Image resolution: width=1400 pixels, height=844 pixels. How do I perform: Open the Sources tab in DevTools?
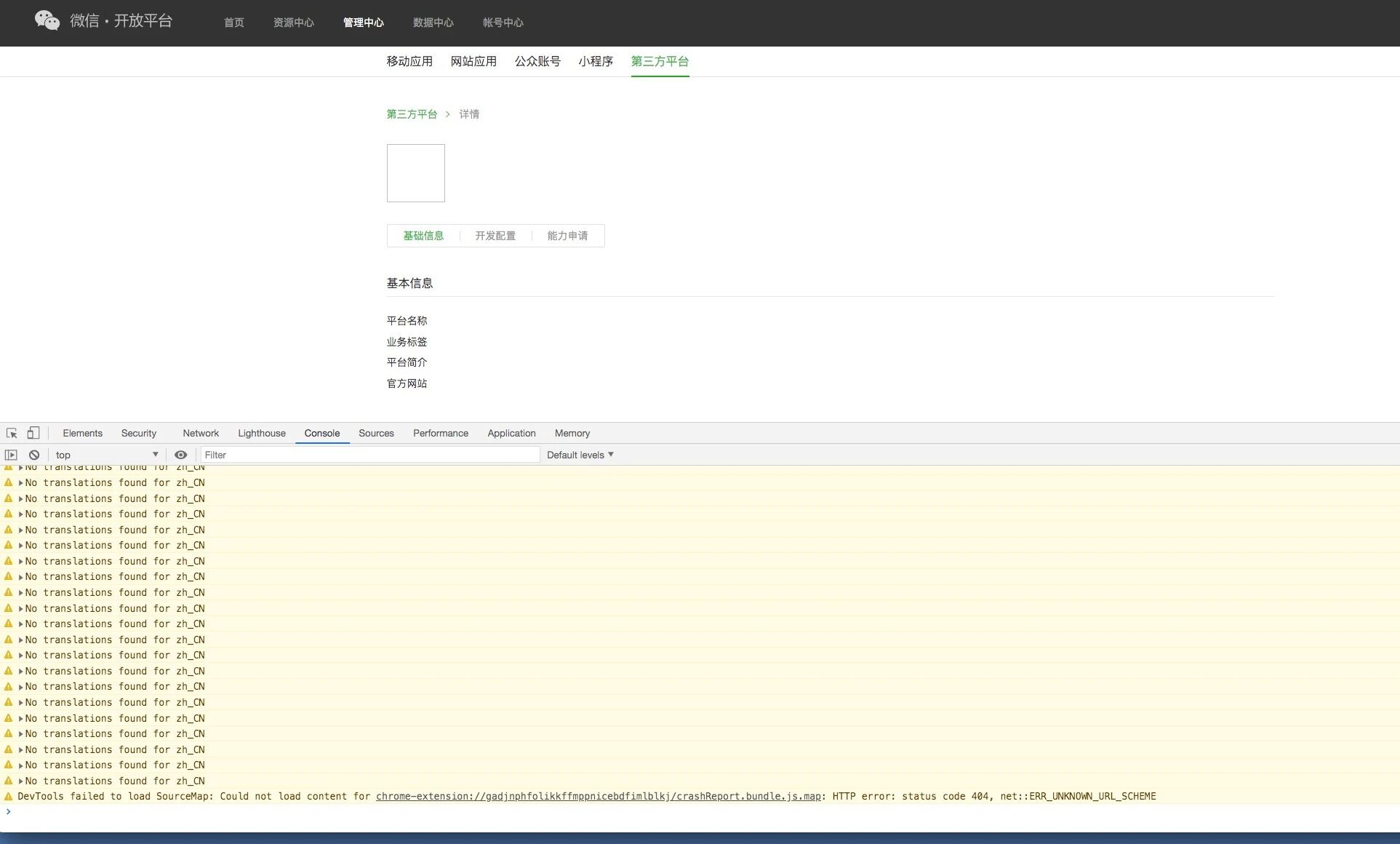pos(376,433)
